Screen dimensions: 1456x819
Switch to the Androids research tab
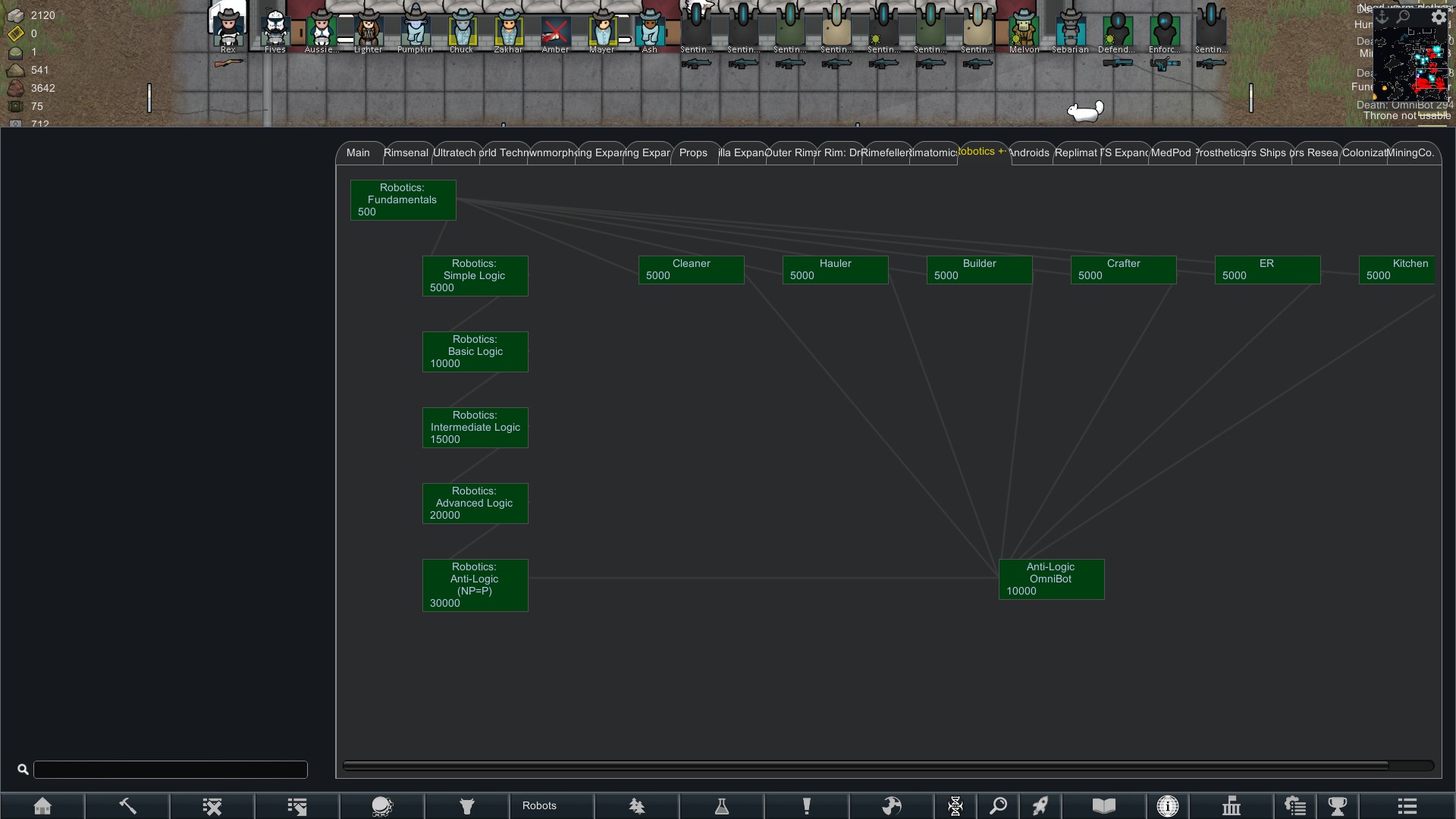(1029, 152)
